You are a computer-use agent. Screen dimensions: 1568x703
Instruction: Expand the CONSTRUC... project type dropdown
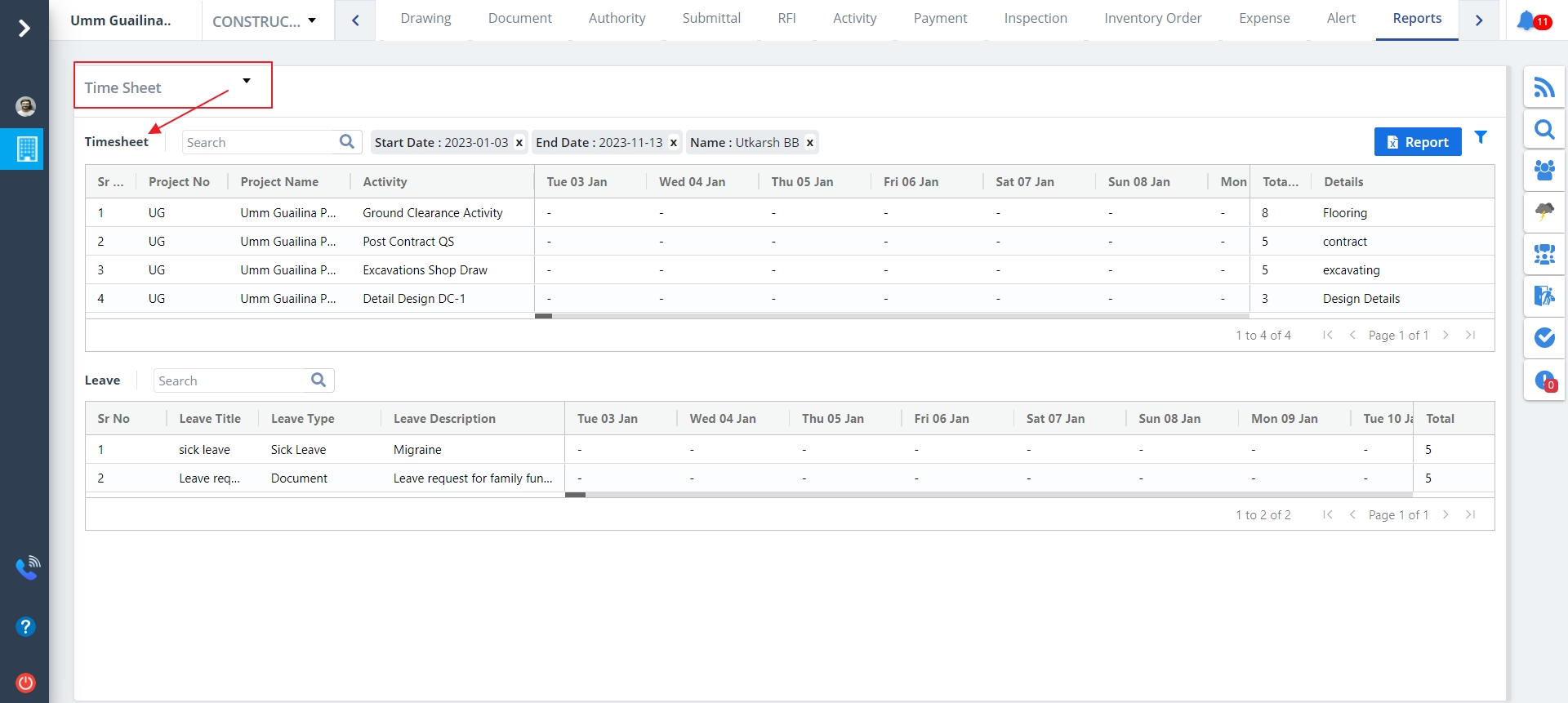coord(265,21)
